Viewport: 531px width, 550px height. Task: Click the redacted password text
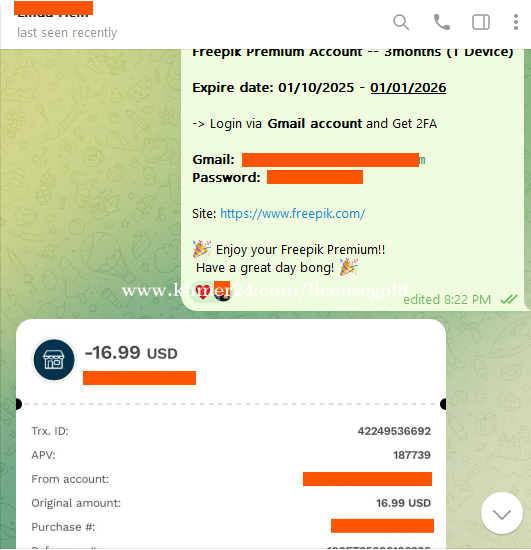pos(315,177)
